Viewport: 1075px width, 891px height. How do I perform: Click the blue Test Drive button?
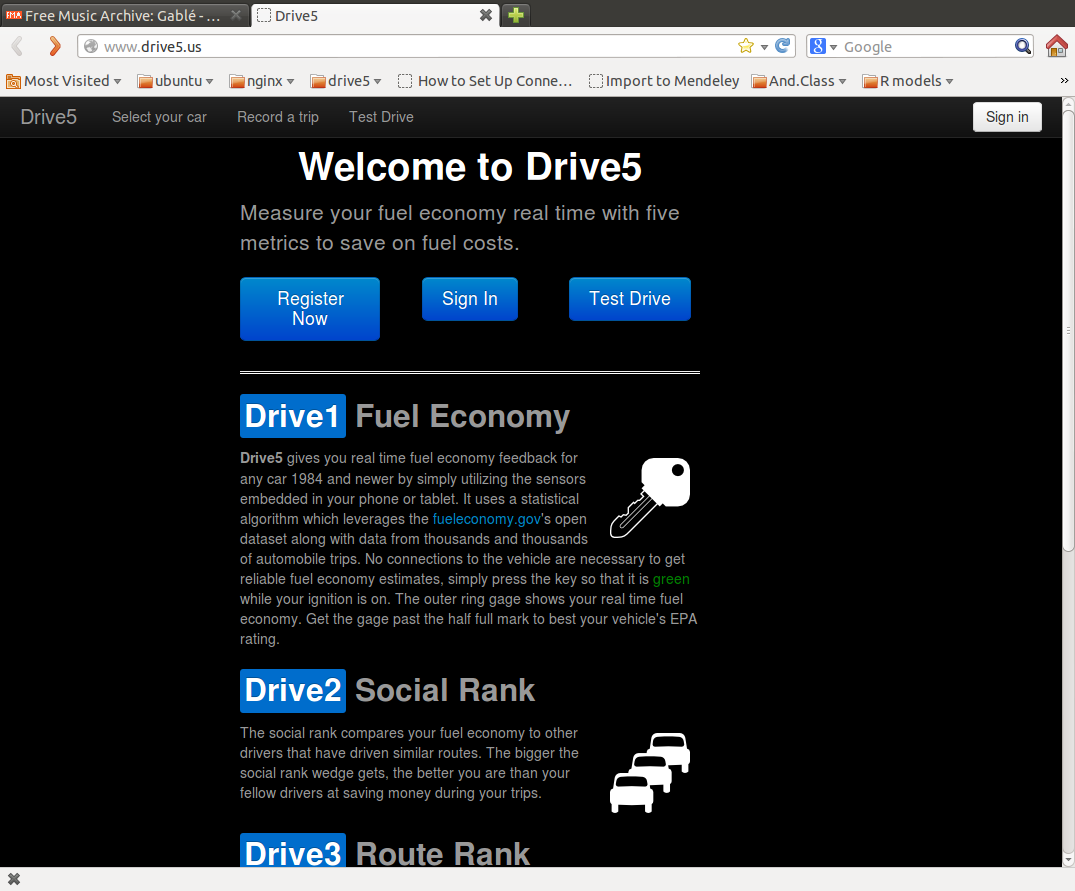tap(630, 299)
